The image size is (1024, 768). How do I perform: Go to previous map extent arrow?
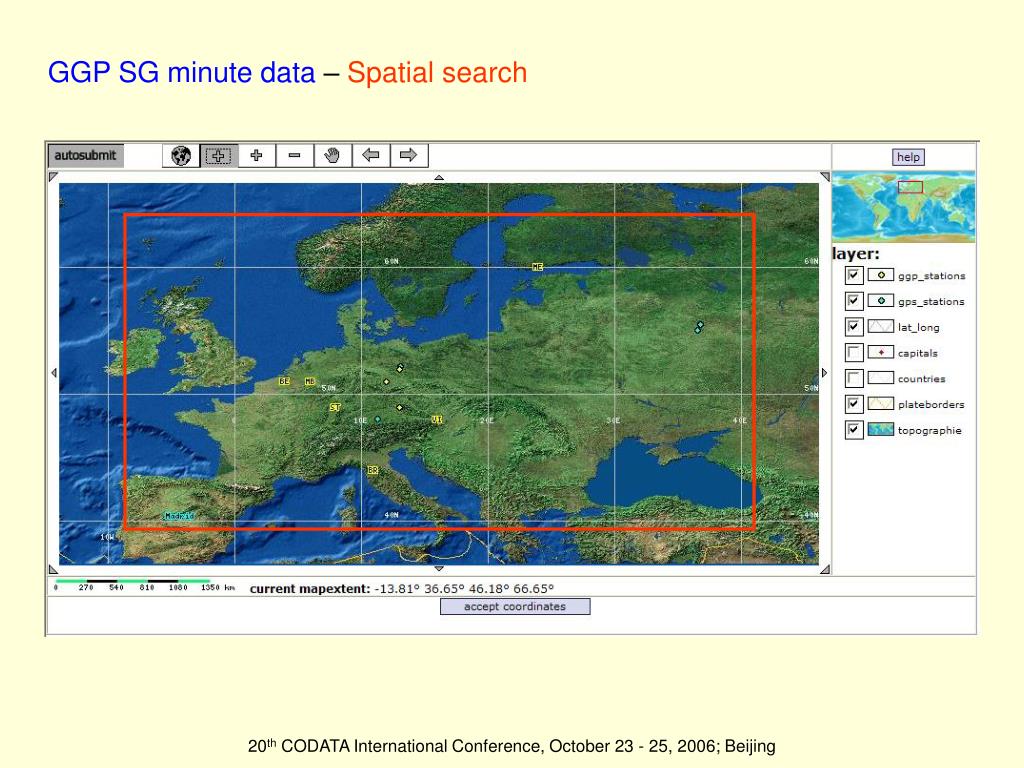[371, 155]
